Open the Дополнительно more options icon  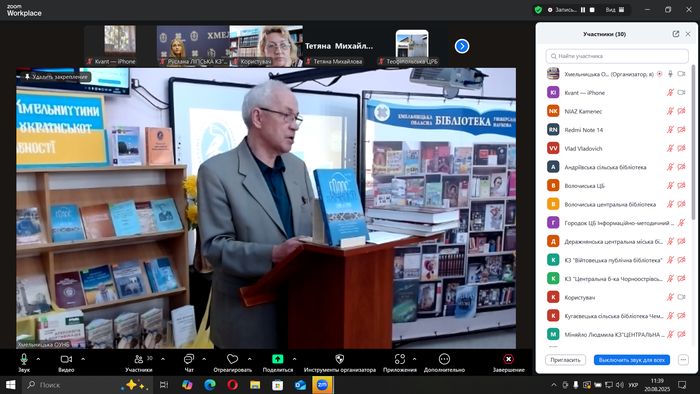tap(444, 359)
